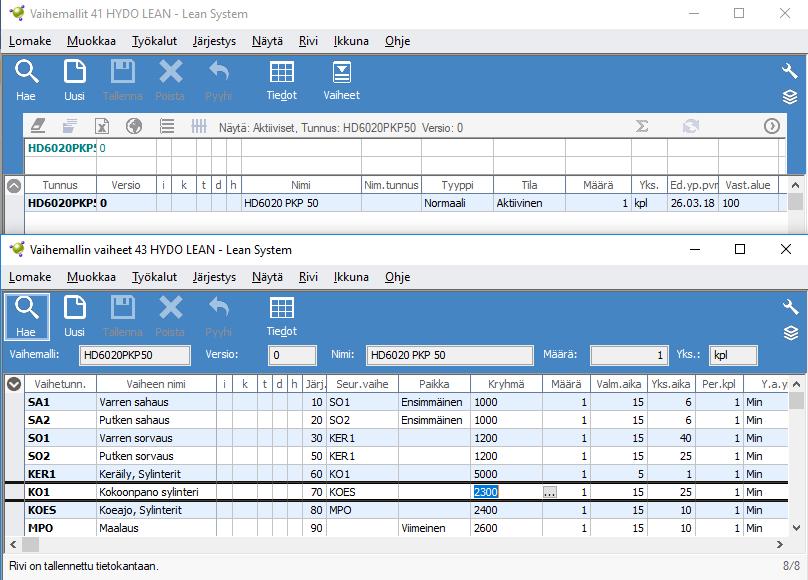The image size is (808, 580).
Task: Sort by the Valm.aika column header
Action: 618,384
